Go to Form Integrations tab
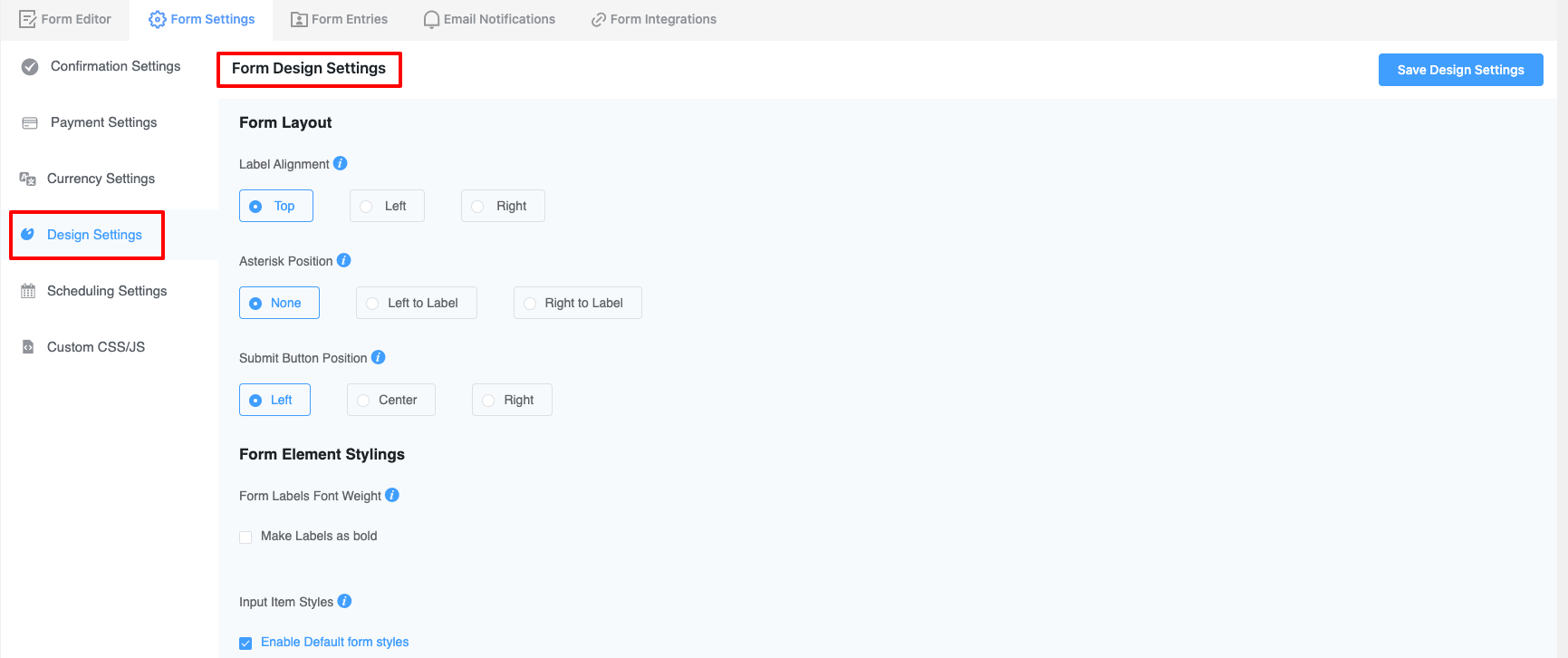This screenshot has height=658, width=1568. pyautogui.click(x=653, y=19)
